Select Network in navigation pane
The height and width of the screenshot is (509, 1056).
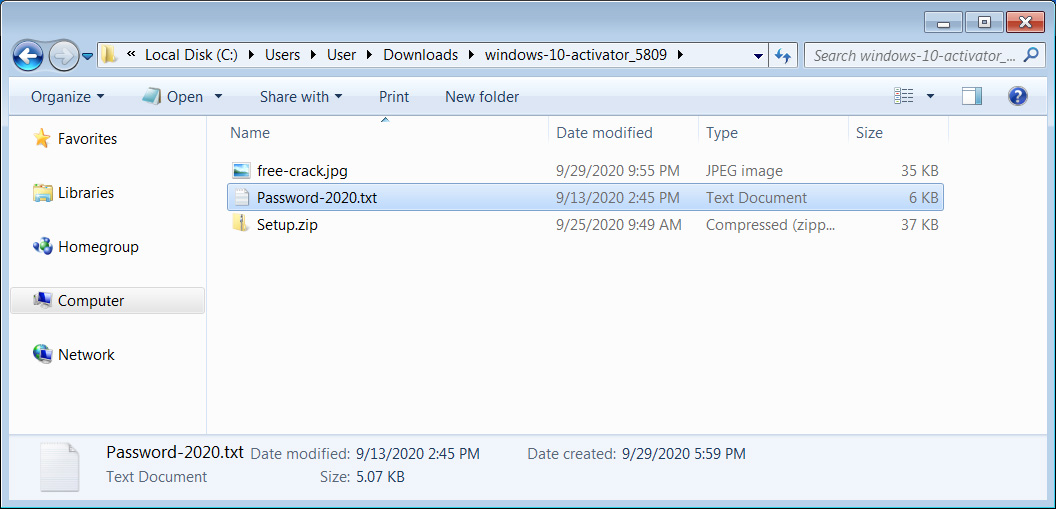86,355
